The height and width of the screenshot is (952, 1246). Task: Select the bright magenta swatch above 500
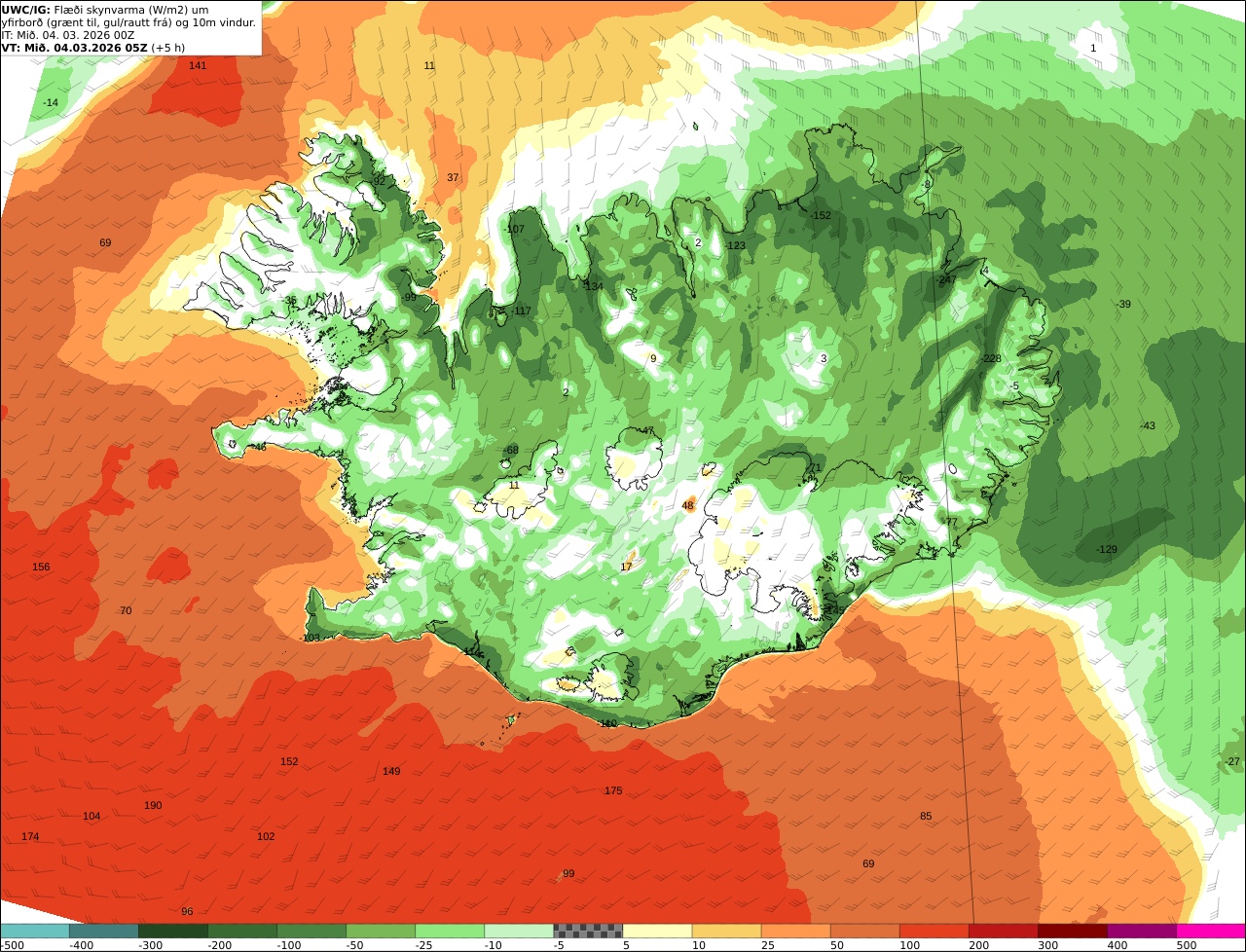tap(1211, 931)
